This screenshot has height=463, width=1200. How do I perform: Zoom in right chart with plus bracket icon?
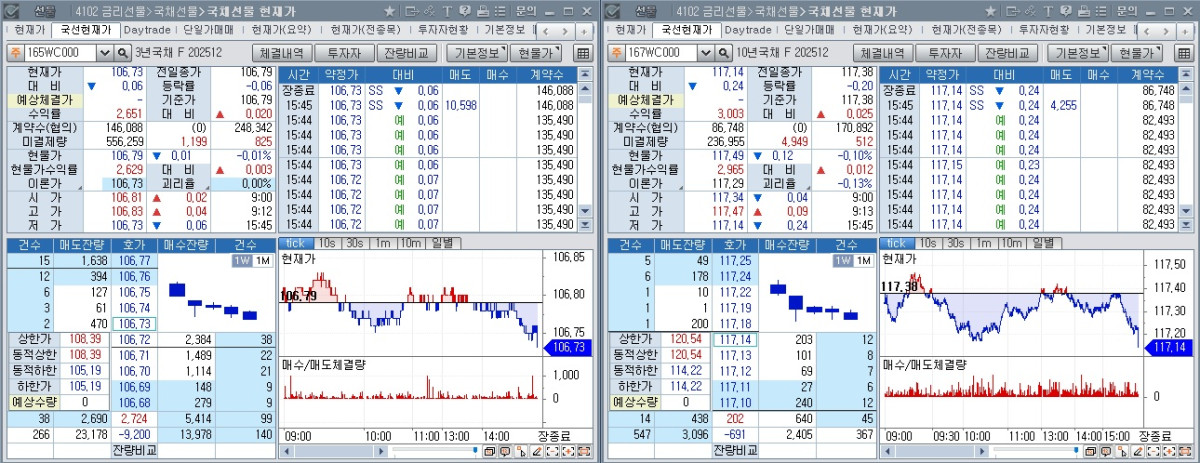[x=1169, y=452]
